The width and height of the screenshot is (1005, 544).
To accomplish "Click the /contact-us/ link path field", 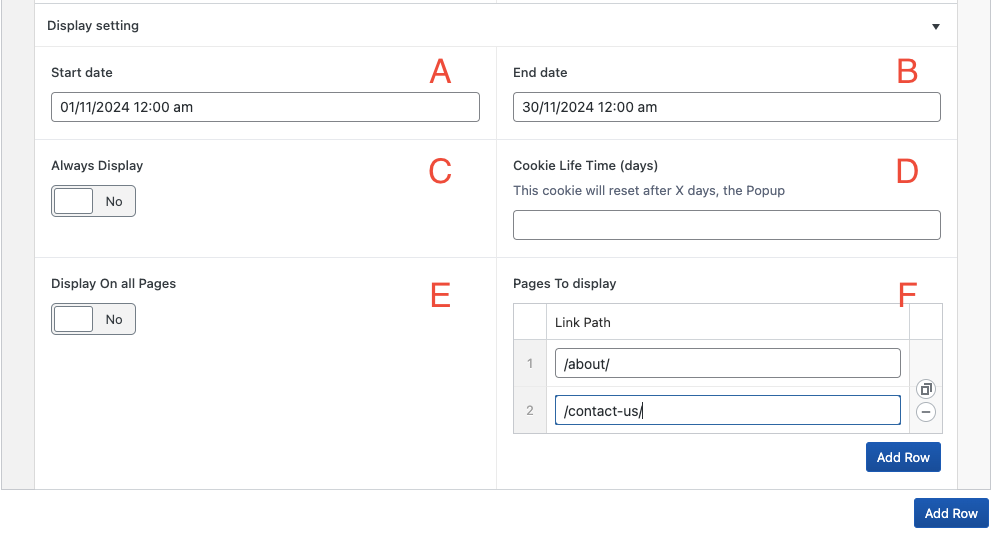I will point(727,410).
